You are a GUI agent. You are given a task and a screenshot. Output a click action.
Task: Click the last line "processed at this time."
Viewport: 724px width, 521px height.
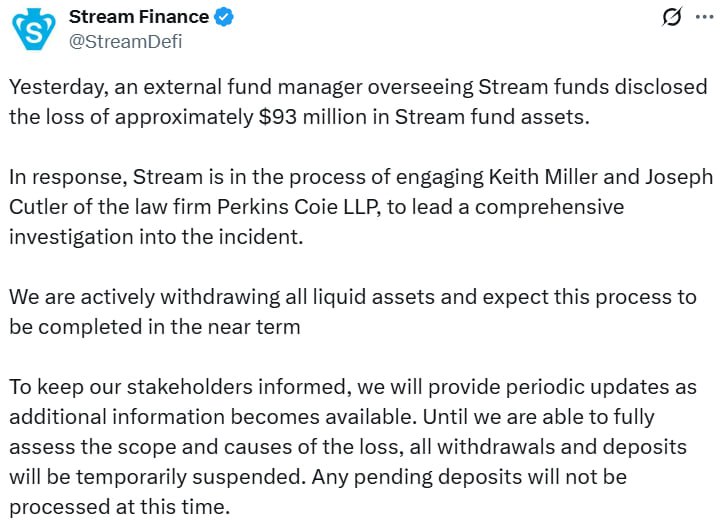pos(119,506)
